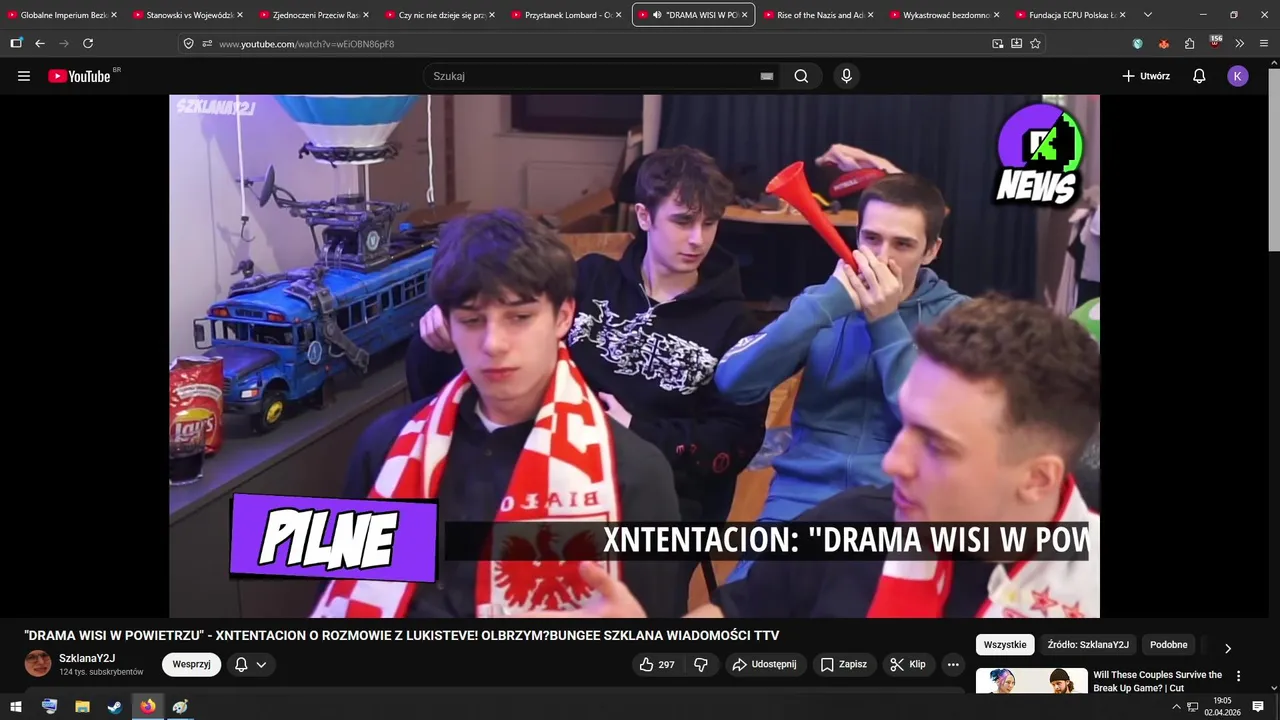
Task: Open the Firefox extensions puzzle icon
Action: (x=1189, y=43)
